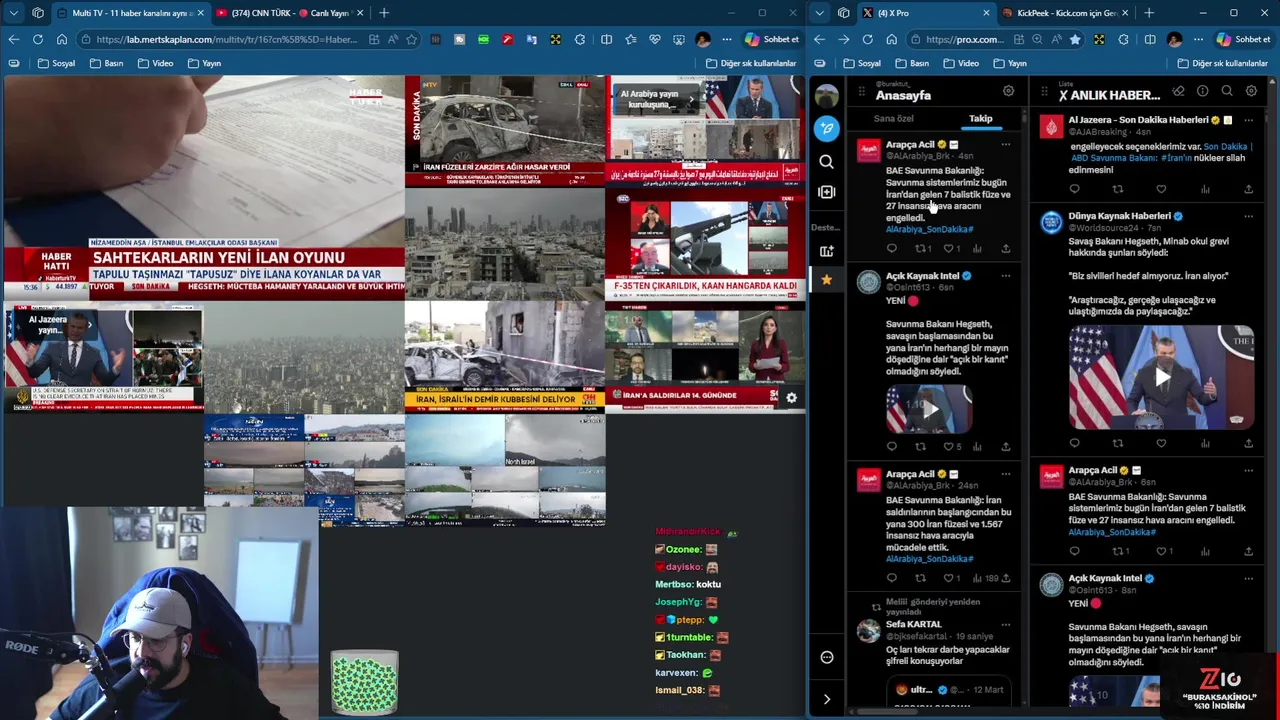Image resolution: width=1280 pixels, height=720 pixels.
Task: Click the Habertürk sahtekarların ilan oyunu stream
Action: 204,188
